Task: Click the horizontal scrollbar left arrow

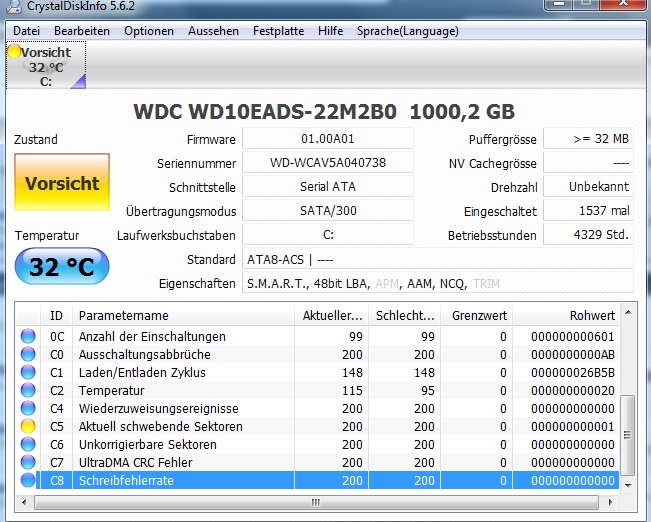Action: coord(24,502)
